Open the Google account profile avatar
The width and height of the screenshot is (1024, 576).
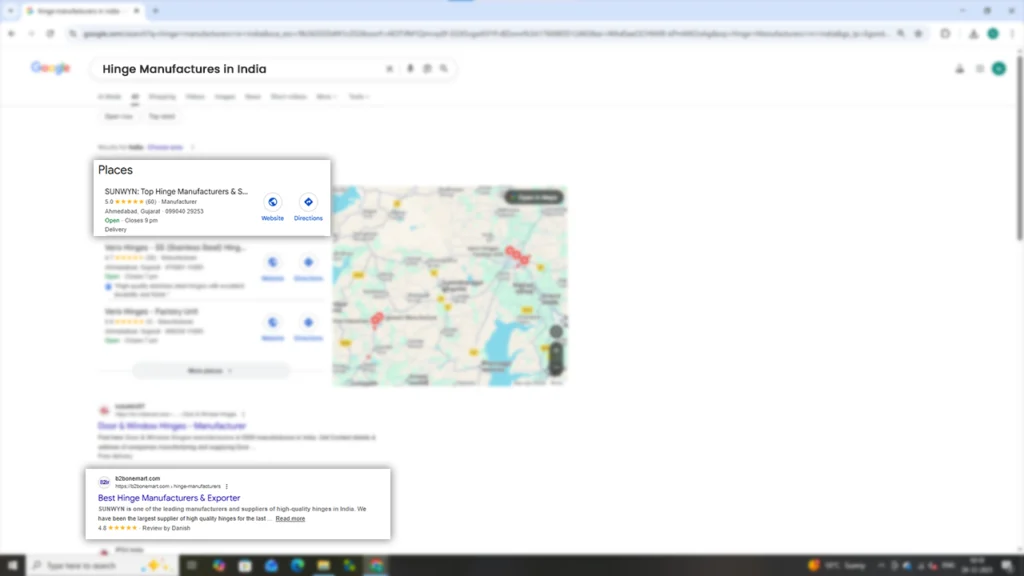coord(997,68)
